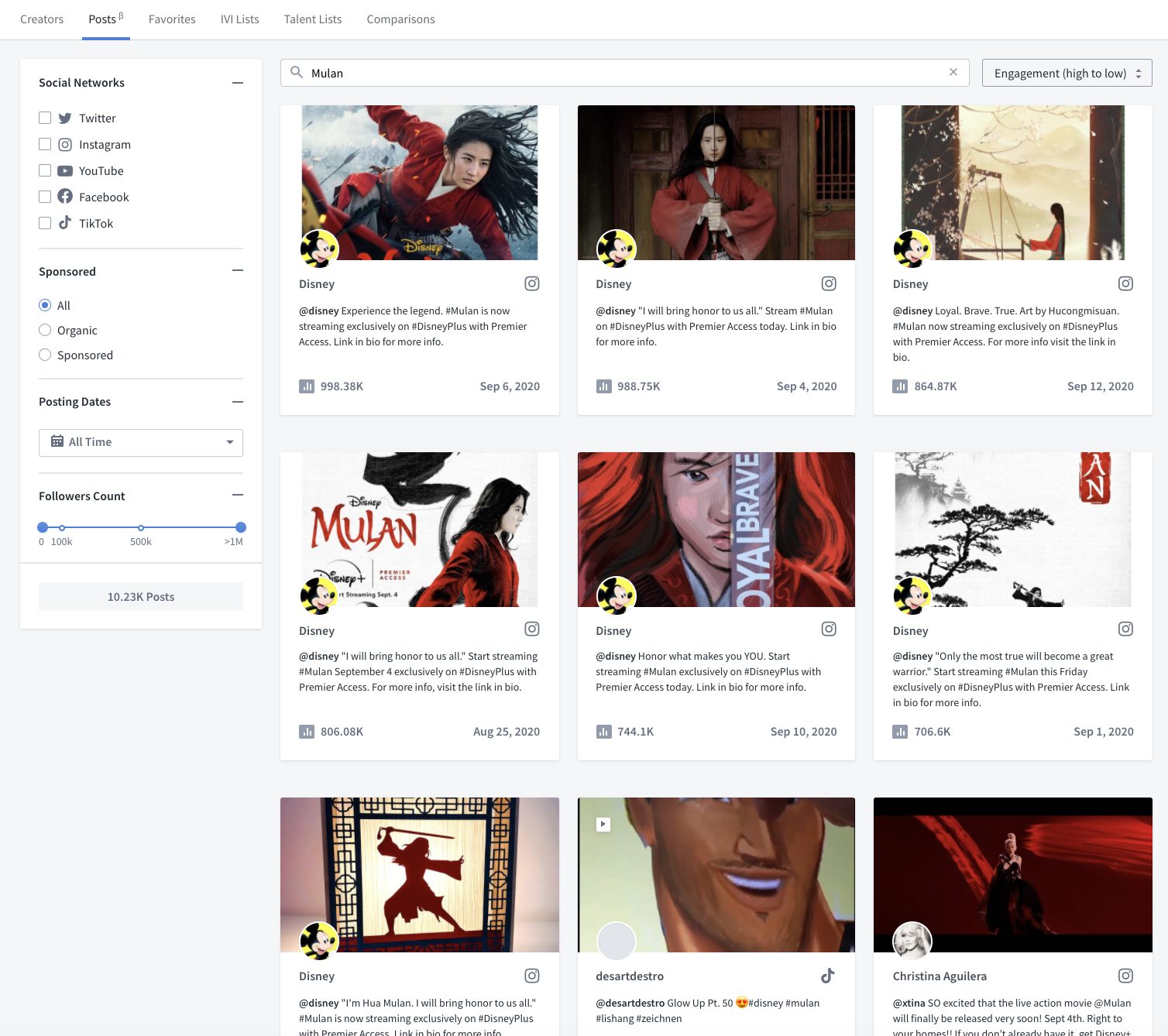The image size is (1168, 1036).
Task: Click the YouTube filter icon
Action: tap(65, 171)
